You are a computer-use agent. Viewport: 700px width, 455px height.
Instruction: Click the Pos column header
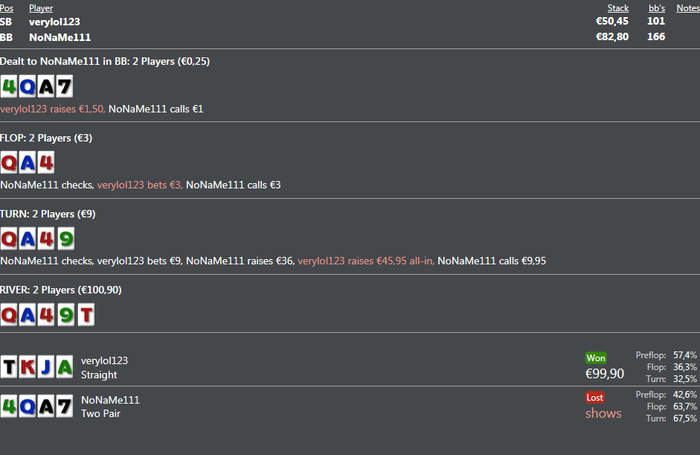coord(7,8)
